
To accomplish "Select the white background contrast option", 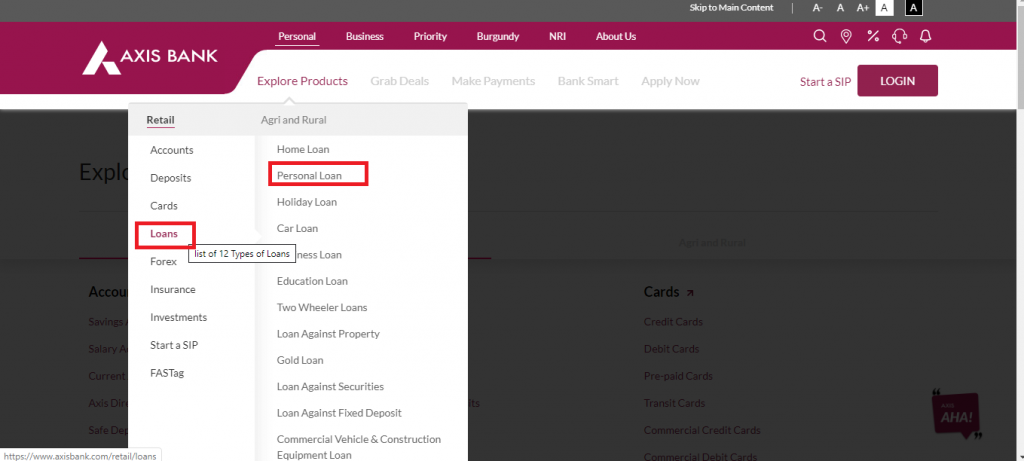I will (884, 8).
